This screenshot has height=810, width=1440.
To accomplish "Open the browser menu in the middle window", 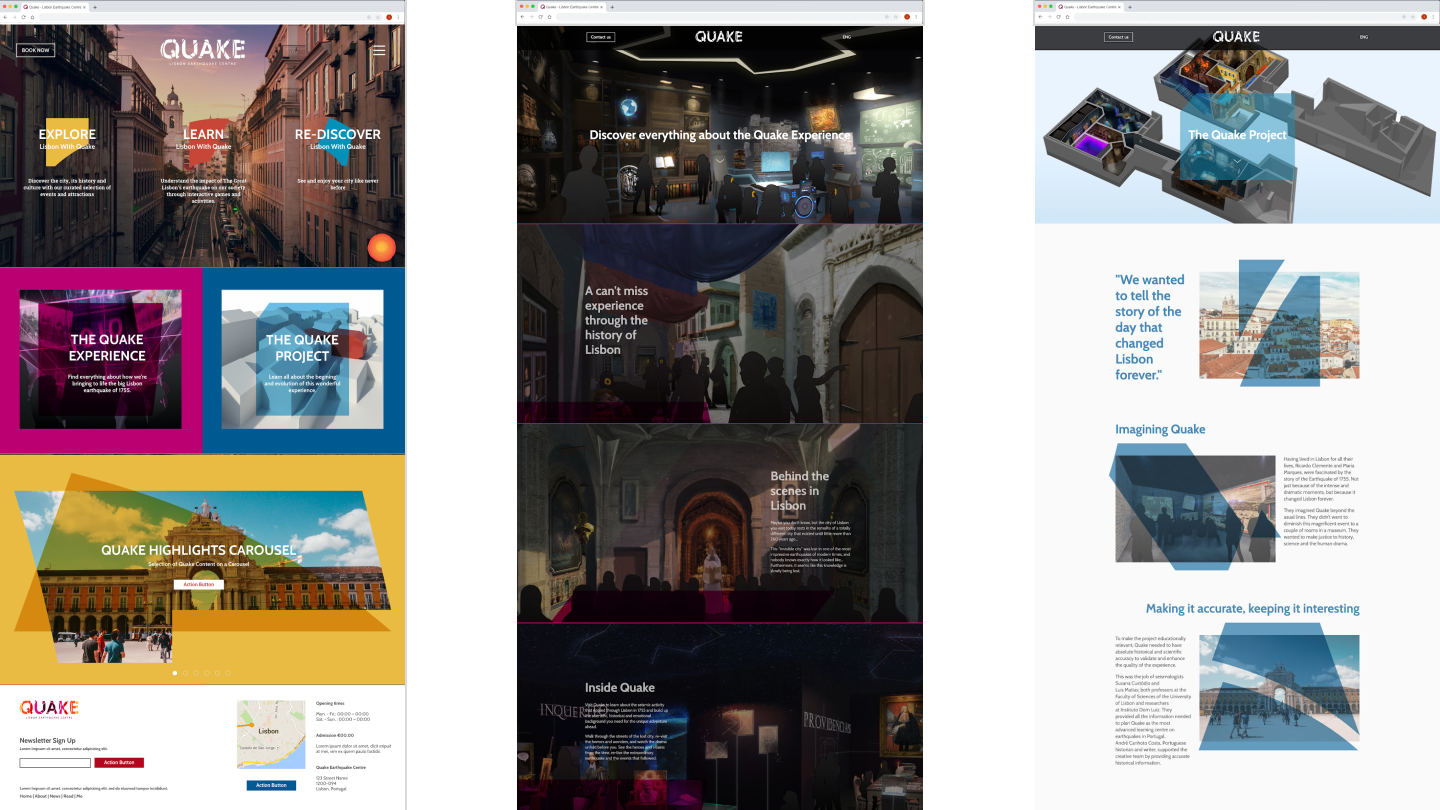I will 916,17.
